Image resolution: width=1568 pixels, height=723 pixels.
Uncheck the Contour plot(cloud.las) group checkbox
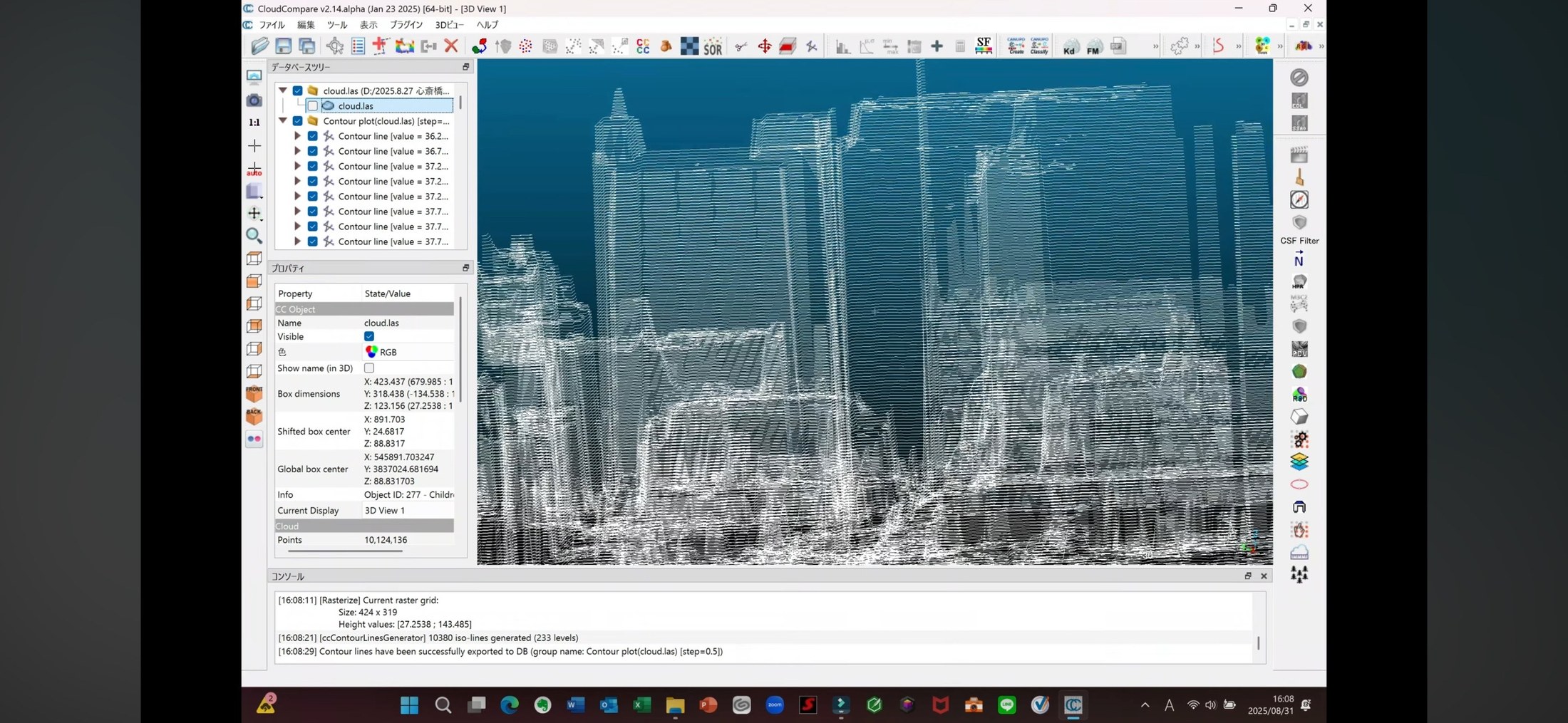point(298,121)
